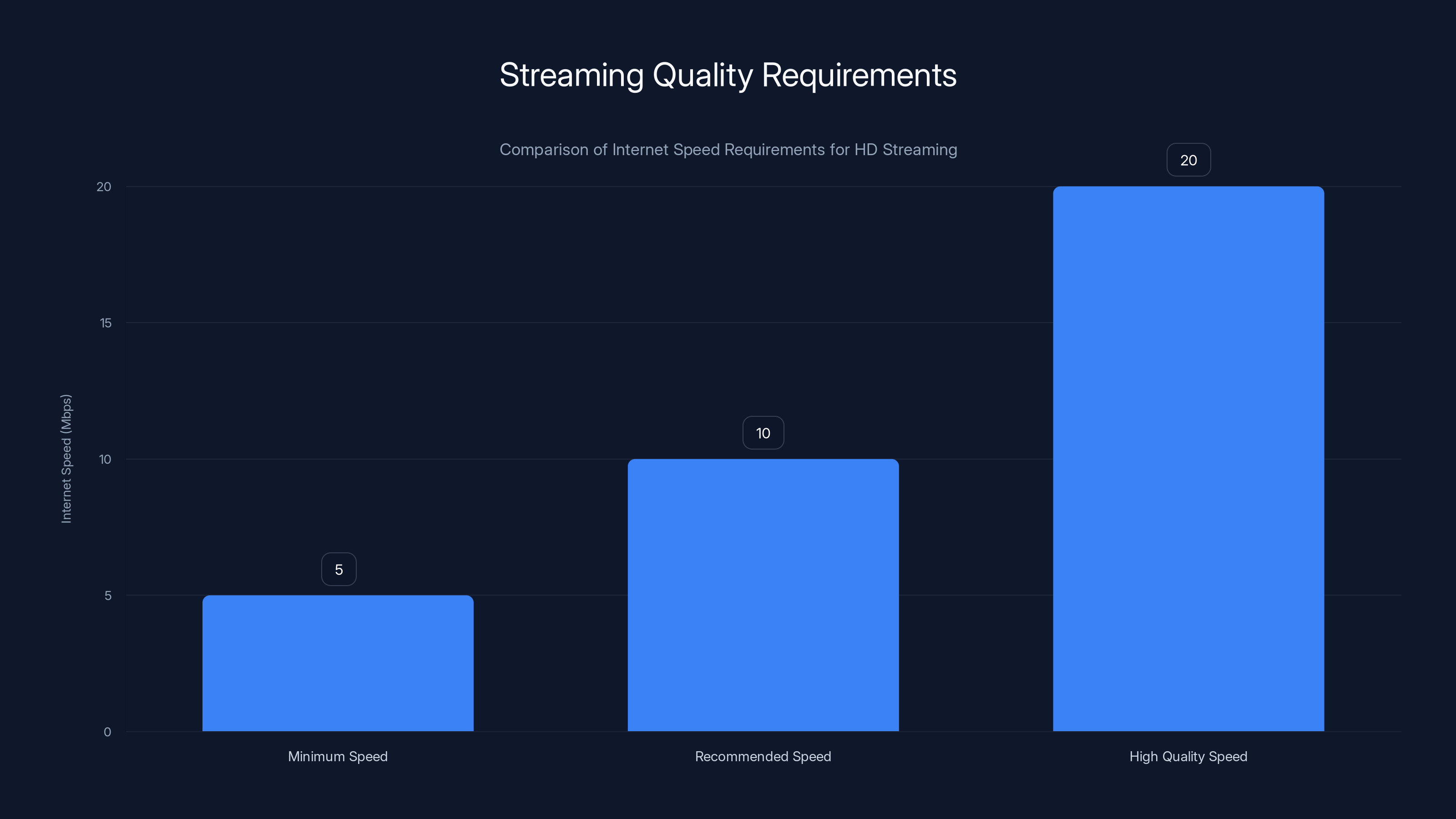Click the 5 tick on the y-axis
1456x819 pixels.
(x=107, y=595)
